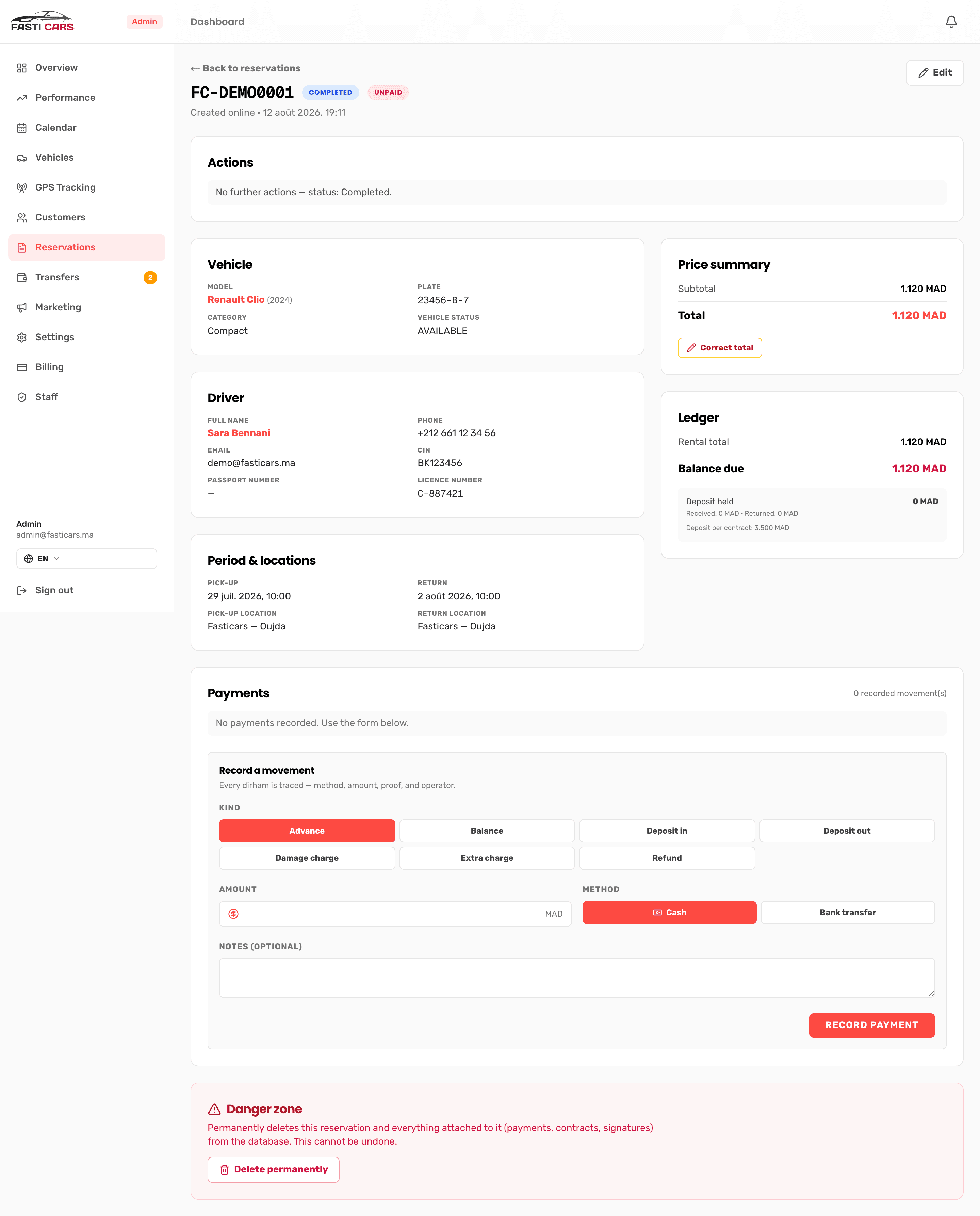The height and width of the screenshot is (1216, 980).
Task: Choose Deposit out as kind
Action: point(847,831)
